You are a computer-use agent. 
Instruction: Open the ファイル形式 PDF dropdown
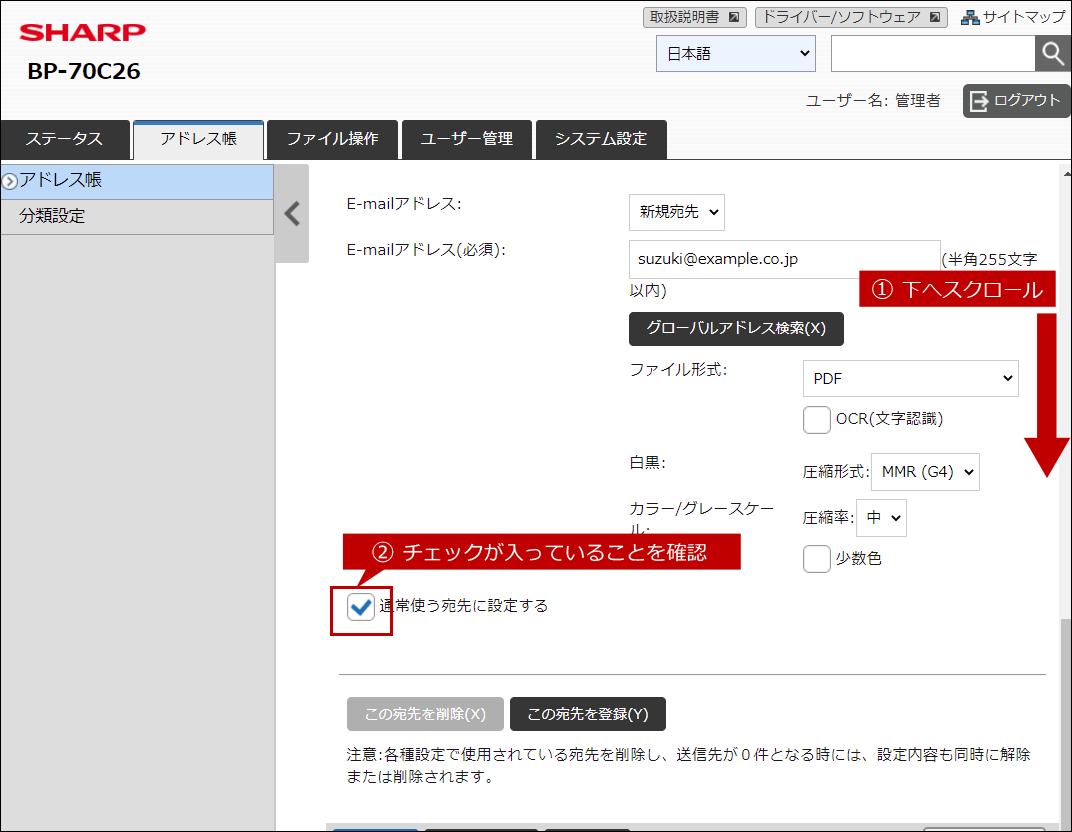(911, 379)
